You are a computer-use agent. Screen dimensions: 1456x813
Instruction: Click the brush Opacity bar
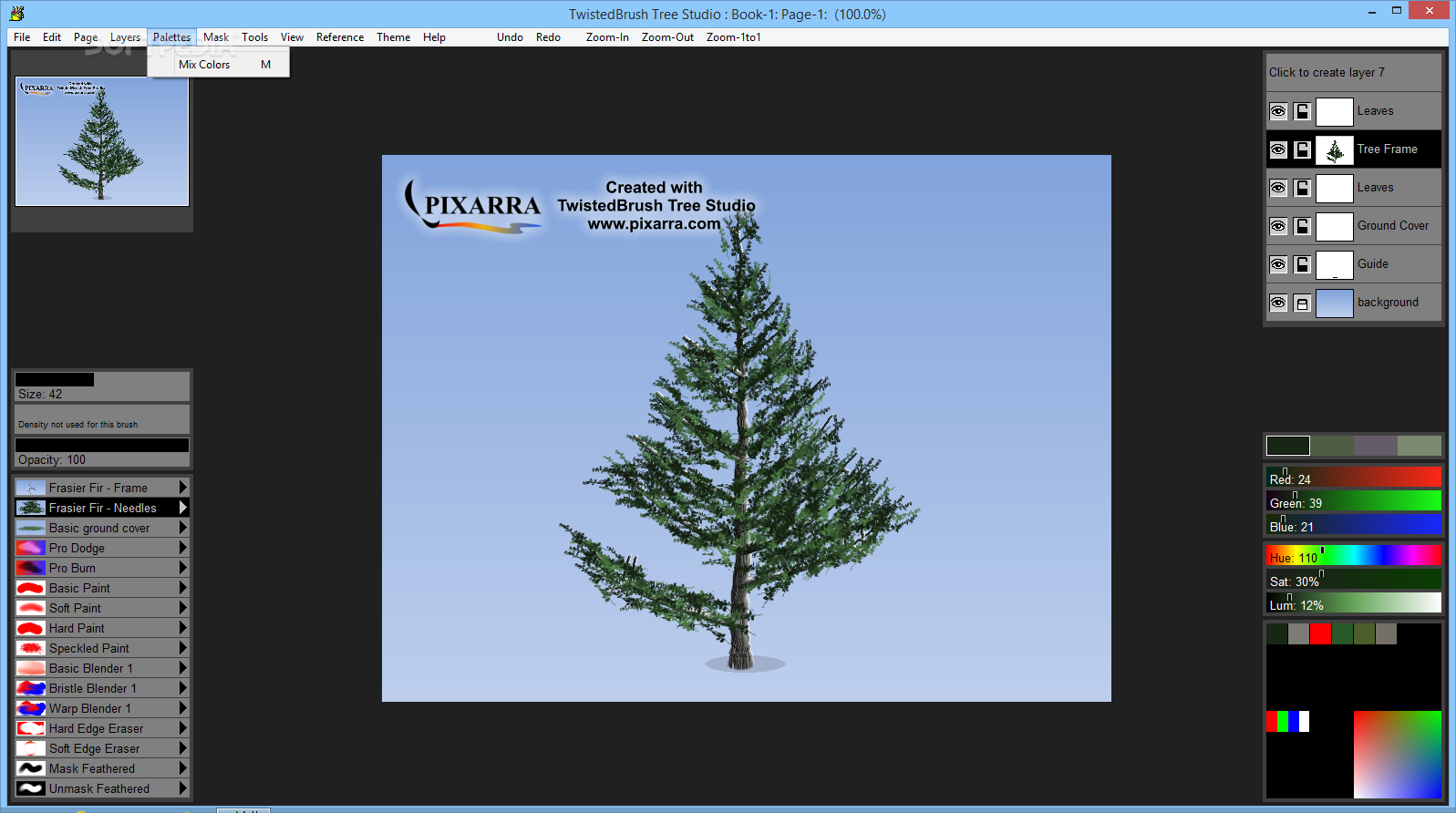click(102, 451)
